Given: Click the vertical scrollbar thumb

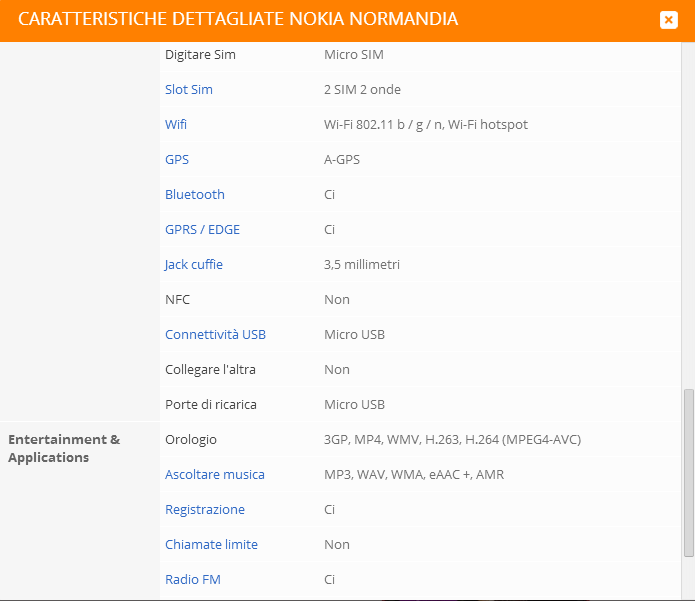Looking at the screenshot, I should point(688,472).
